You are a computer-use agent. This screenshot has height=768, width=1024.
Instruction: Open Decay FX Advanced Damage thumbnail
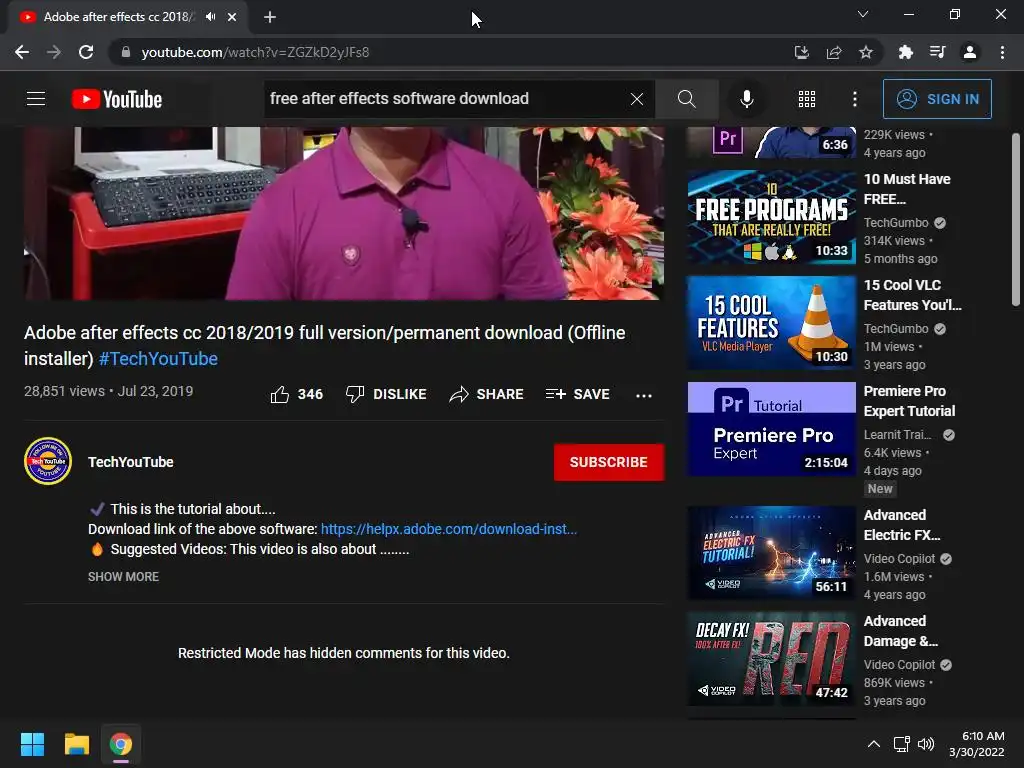(x=771, y=658)
